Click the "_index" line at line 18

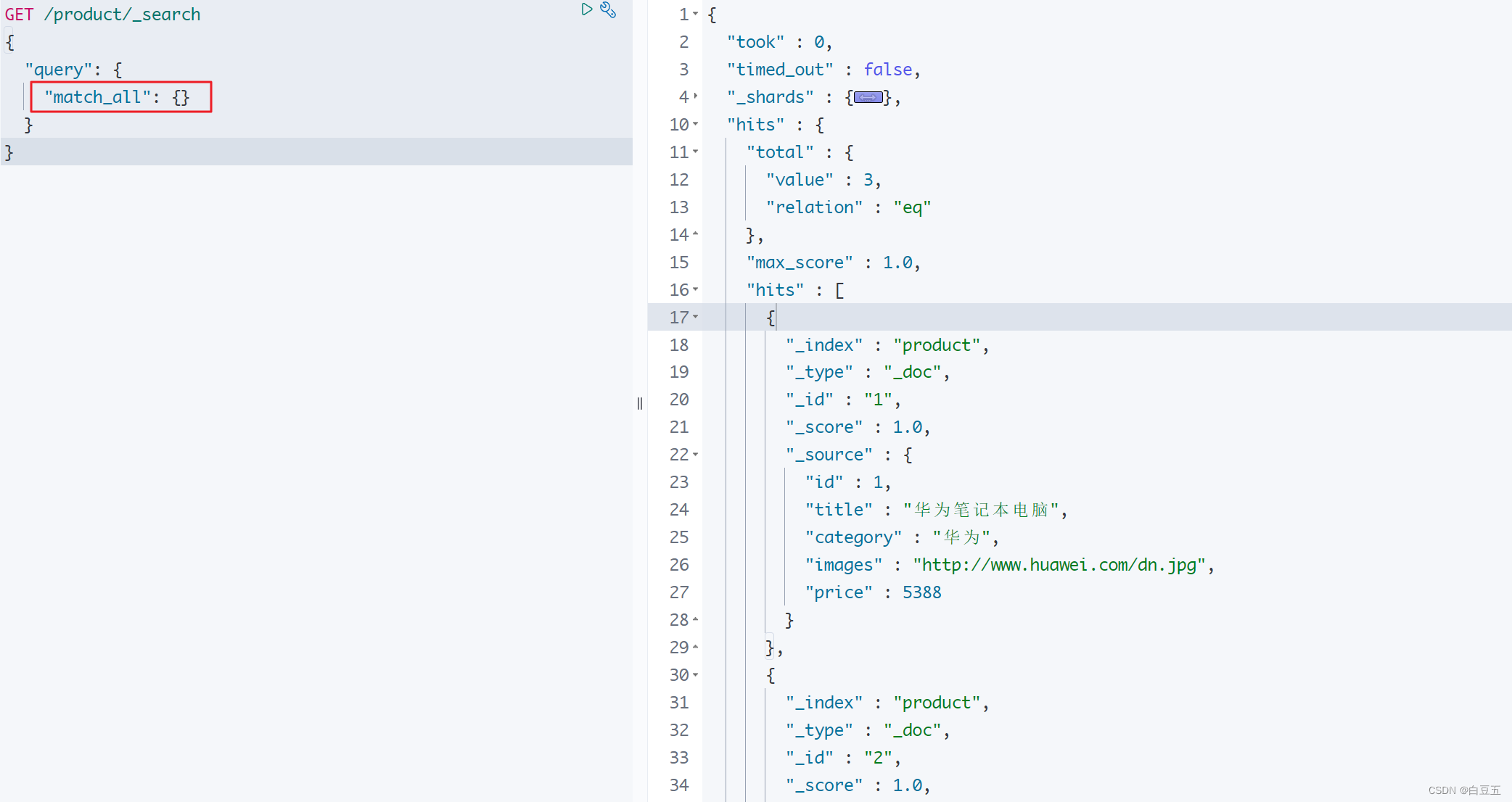887,345
